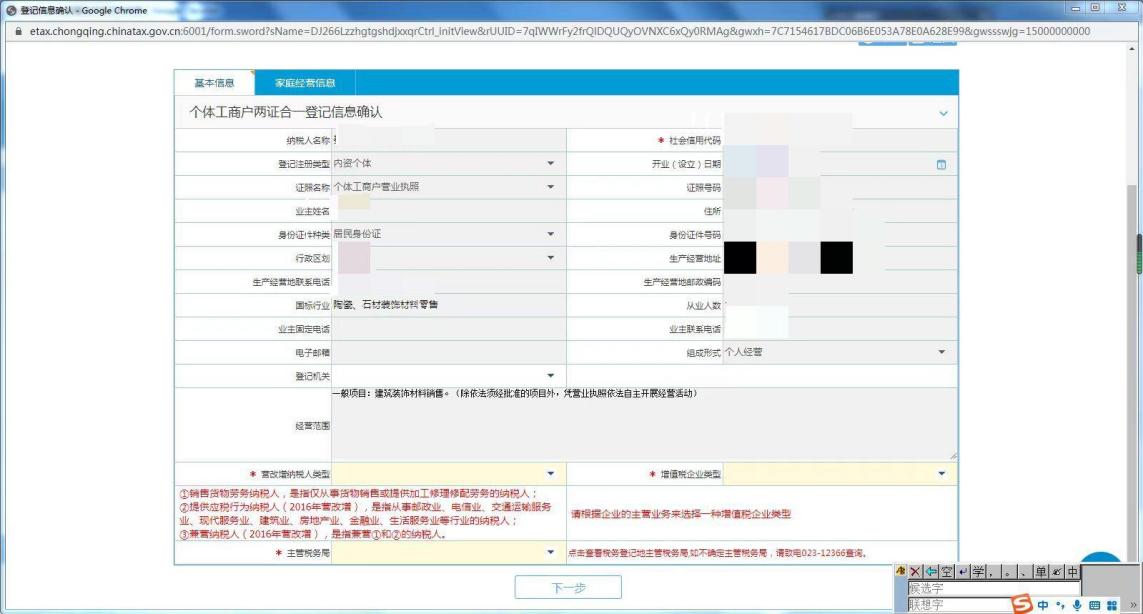The width and height of the screenshot is (1143, 614).
Task: Expand the 营改增纳税人类型 dropdown
Action: 550,474
